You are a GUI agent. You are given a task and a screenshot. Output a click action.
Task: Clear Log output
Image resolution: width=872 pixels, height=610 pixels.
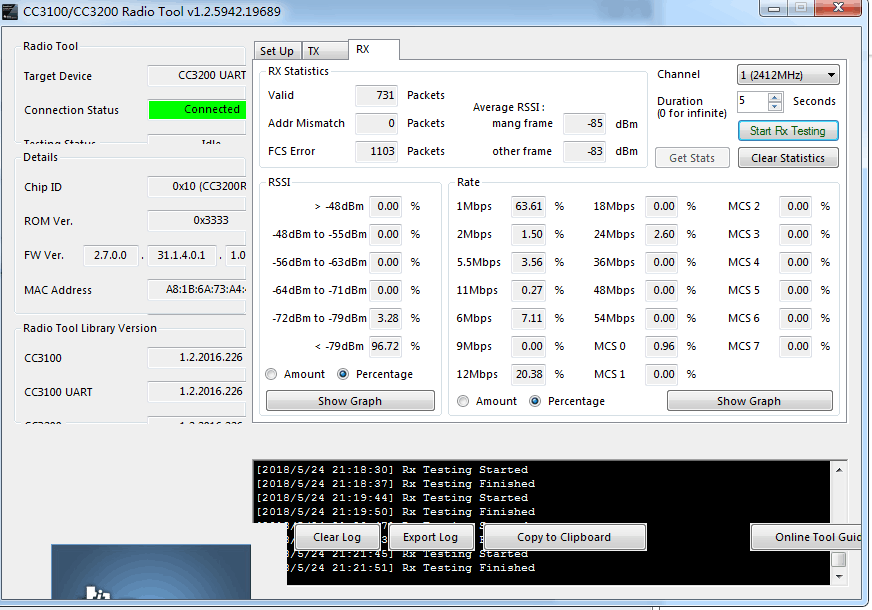click(337, 537)
